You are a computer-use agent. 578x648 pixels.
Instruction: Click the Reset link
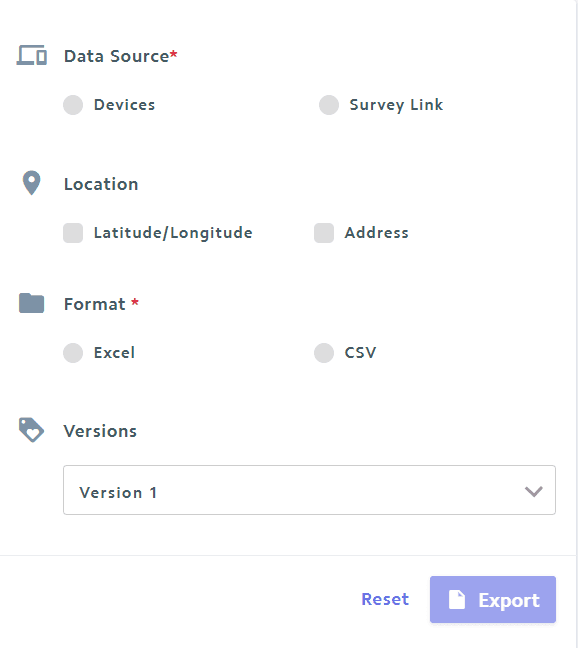tap(385, 599)
